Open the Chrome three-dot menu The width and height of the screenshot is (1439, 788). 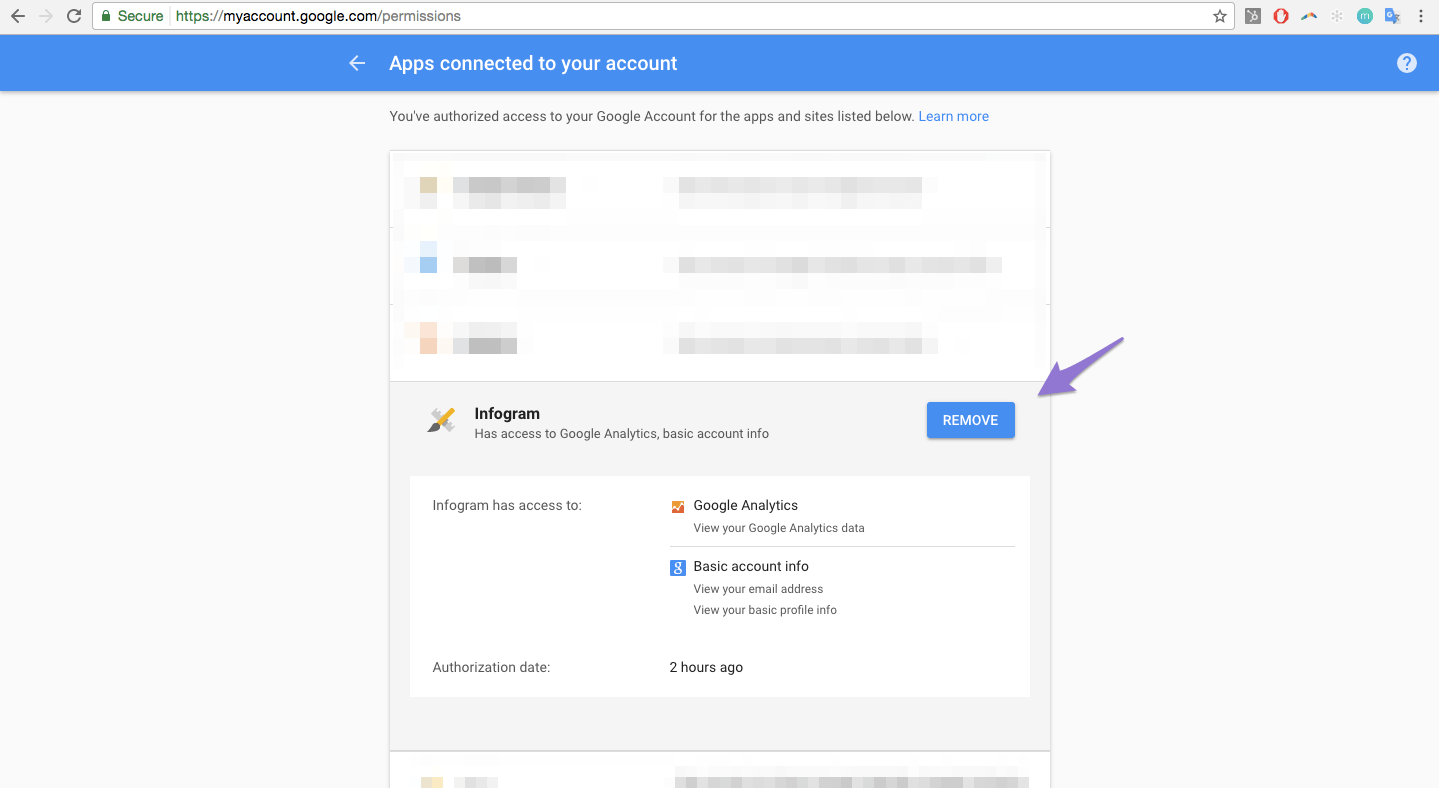pos(1421,16)
